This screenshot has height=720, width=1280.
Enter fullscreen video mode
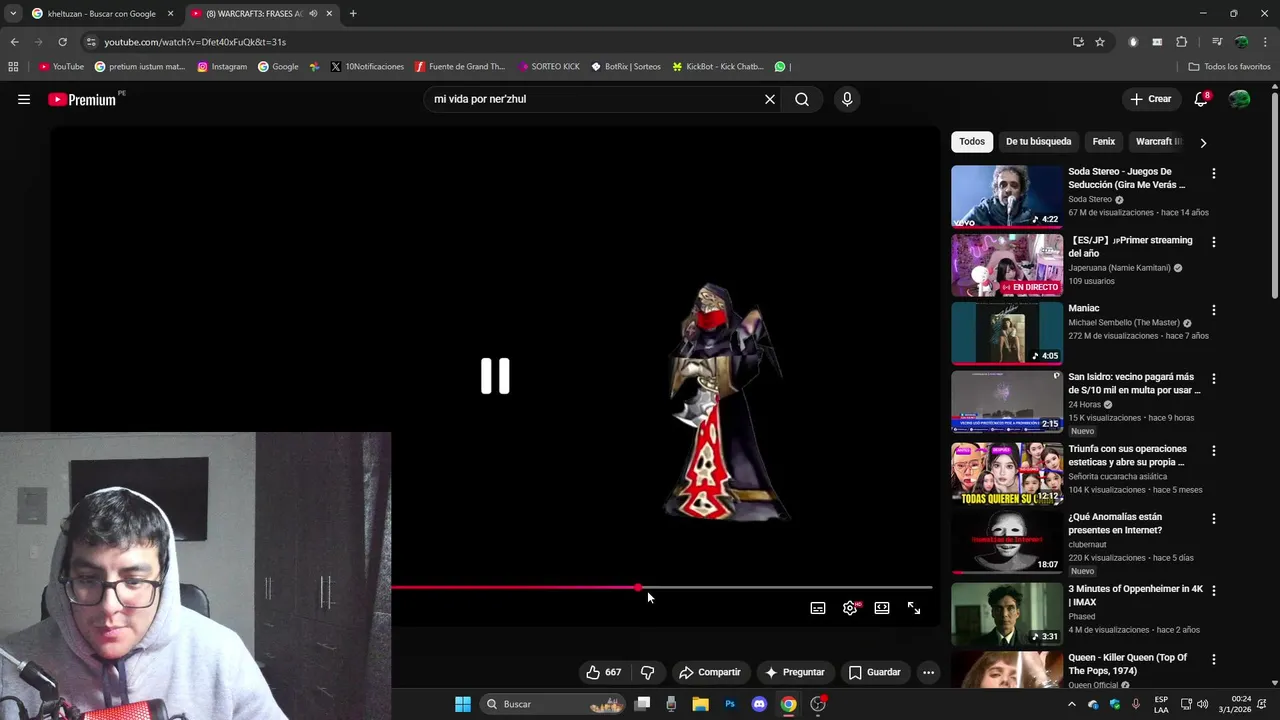[x=914, y=608]
